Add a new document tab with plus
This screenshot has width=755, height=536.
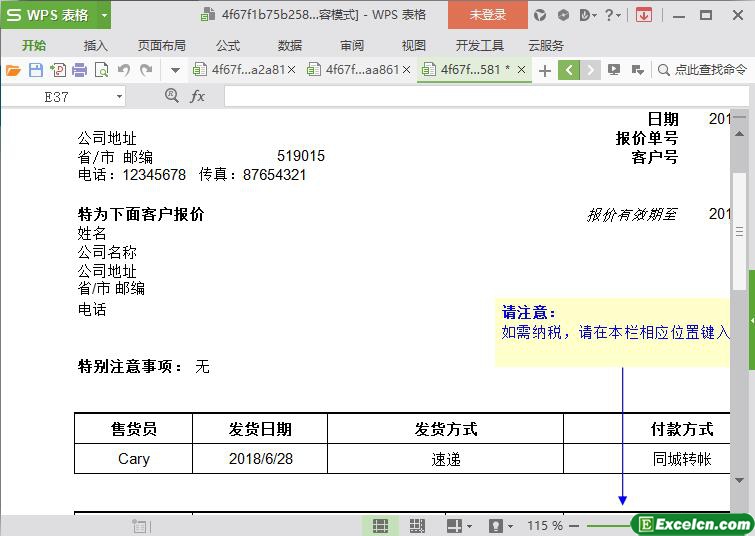coord(545,70)
